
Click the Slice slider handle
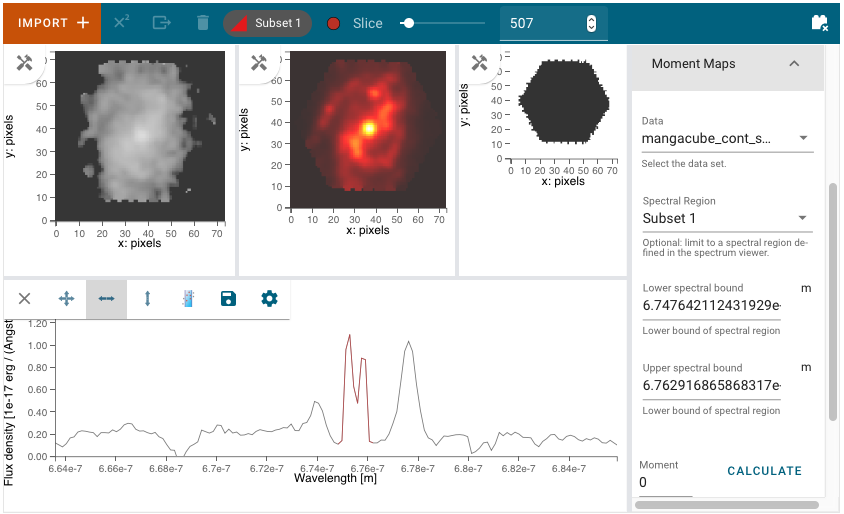(407, 23)
